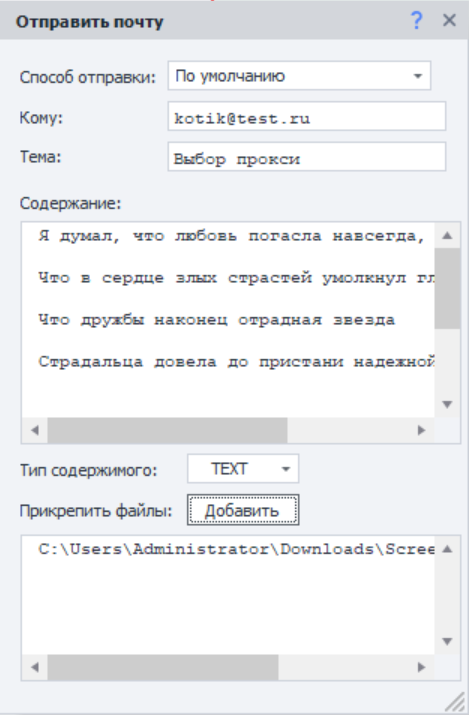469x715 pixels.
Task: Click the content area's down scroll arrow
Action: (447, 404)
